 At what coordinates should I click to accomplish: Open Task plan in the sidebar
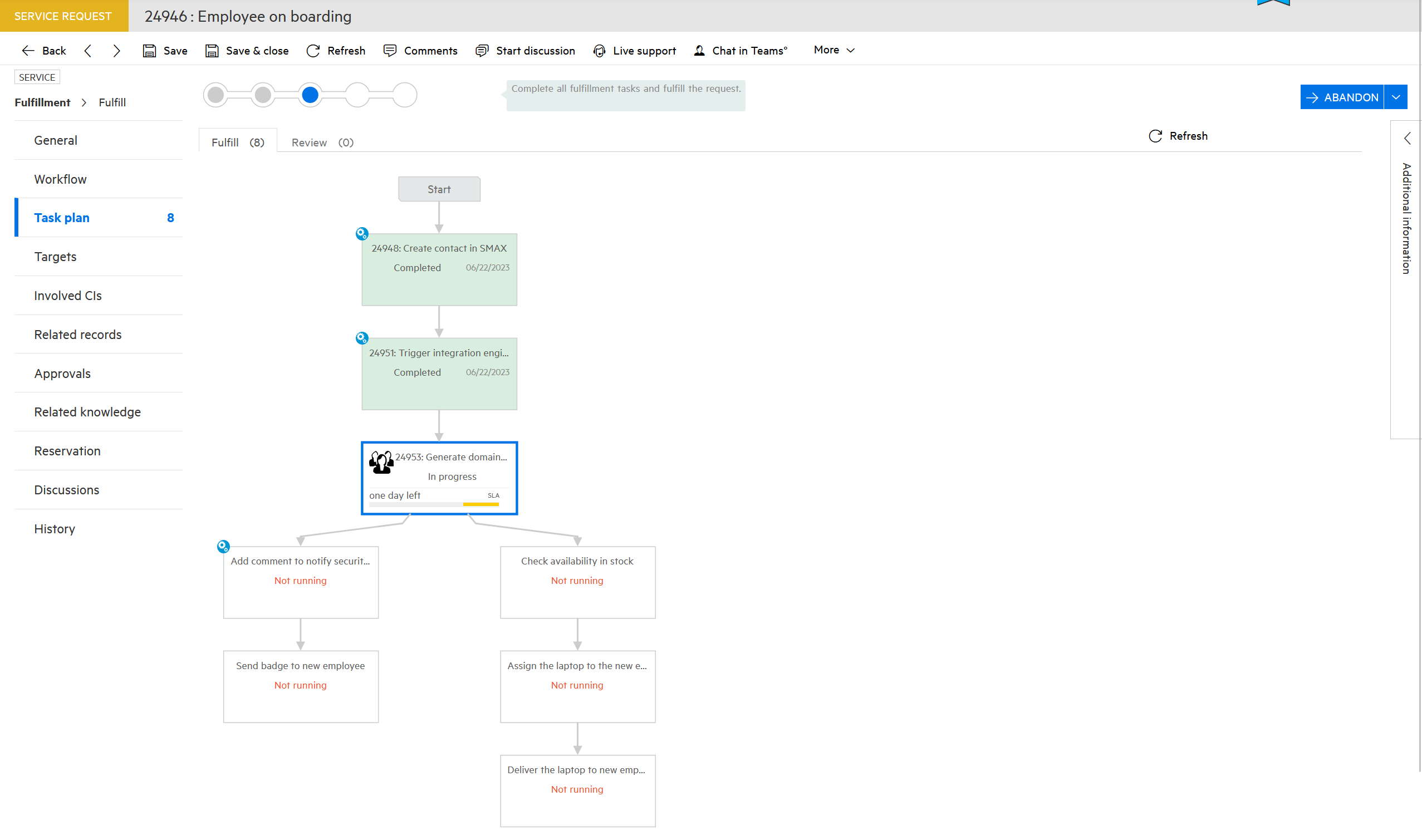click(x=62, y=217)
